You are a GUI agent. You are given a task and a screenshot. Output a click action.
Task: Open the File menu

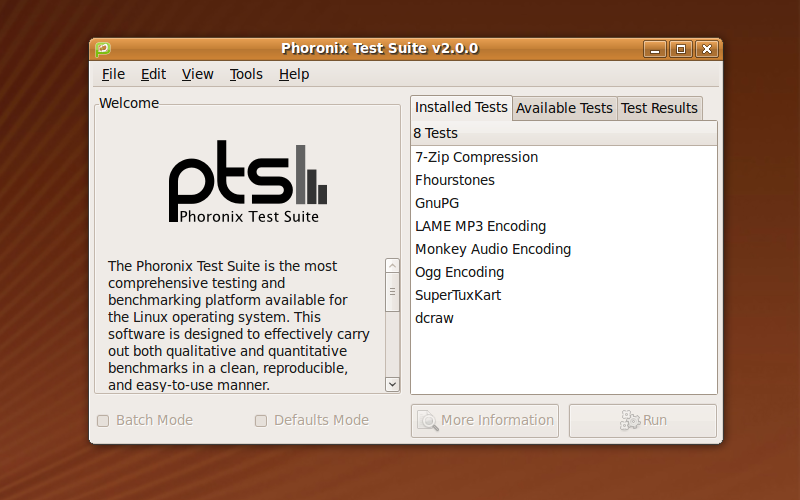click(x=113, y=74)
